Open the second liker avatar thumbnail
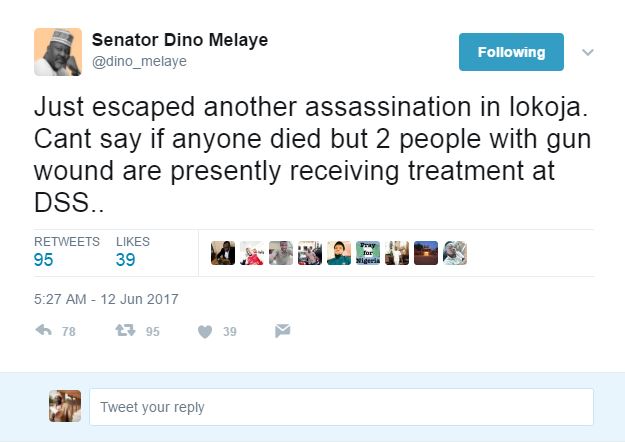The image size is (625, 442). click(252, 253)
